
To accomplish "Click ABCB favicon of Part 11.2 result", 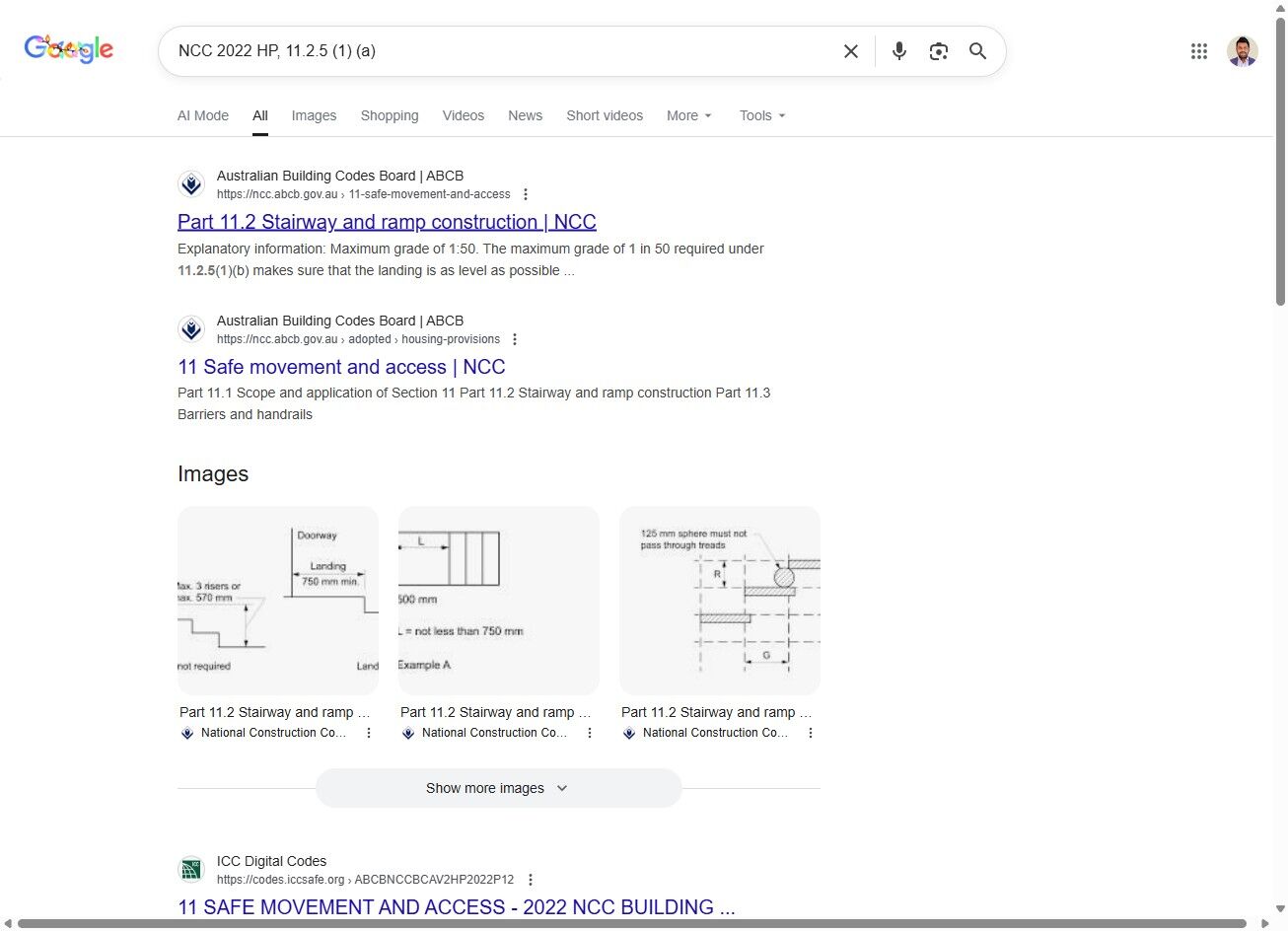I will click(x=191, y=184).
